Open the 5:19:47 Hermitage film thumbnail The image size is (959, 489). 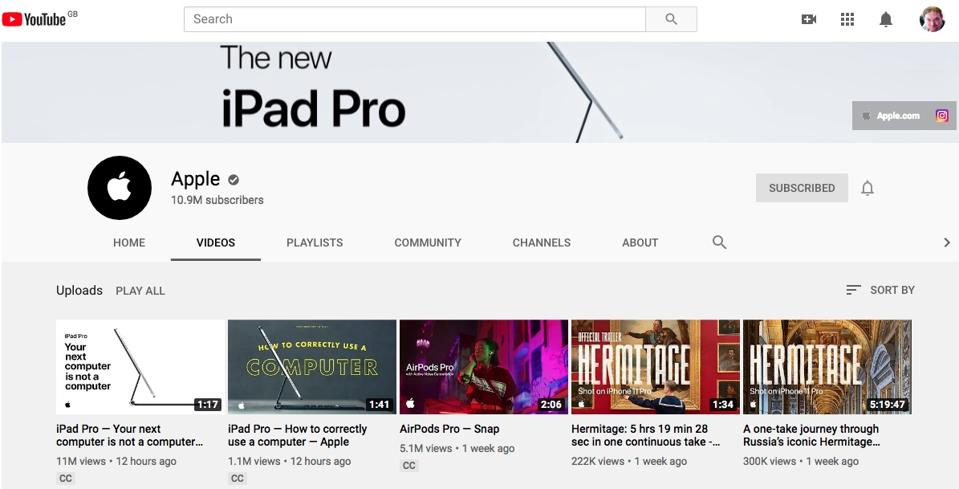[828, 367]
